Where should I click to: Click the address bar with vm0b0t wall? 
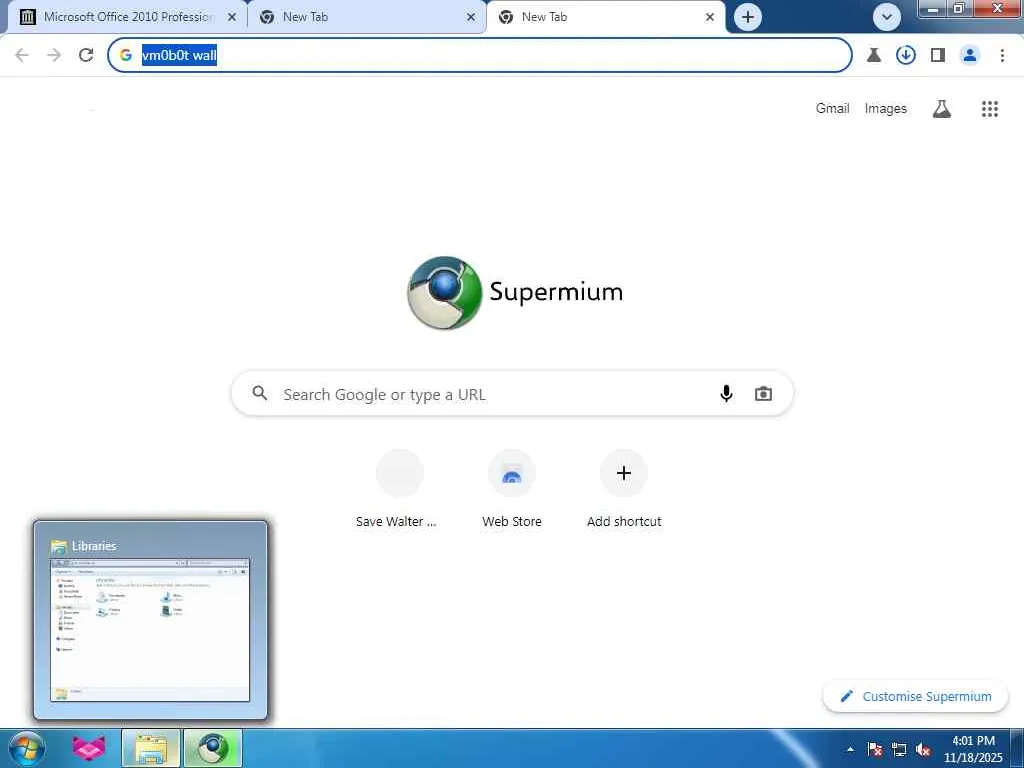coord(480,55)
